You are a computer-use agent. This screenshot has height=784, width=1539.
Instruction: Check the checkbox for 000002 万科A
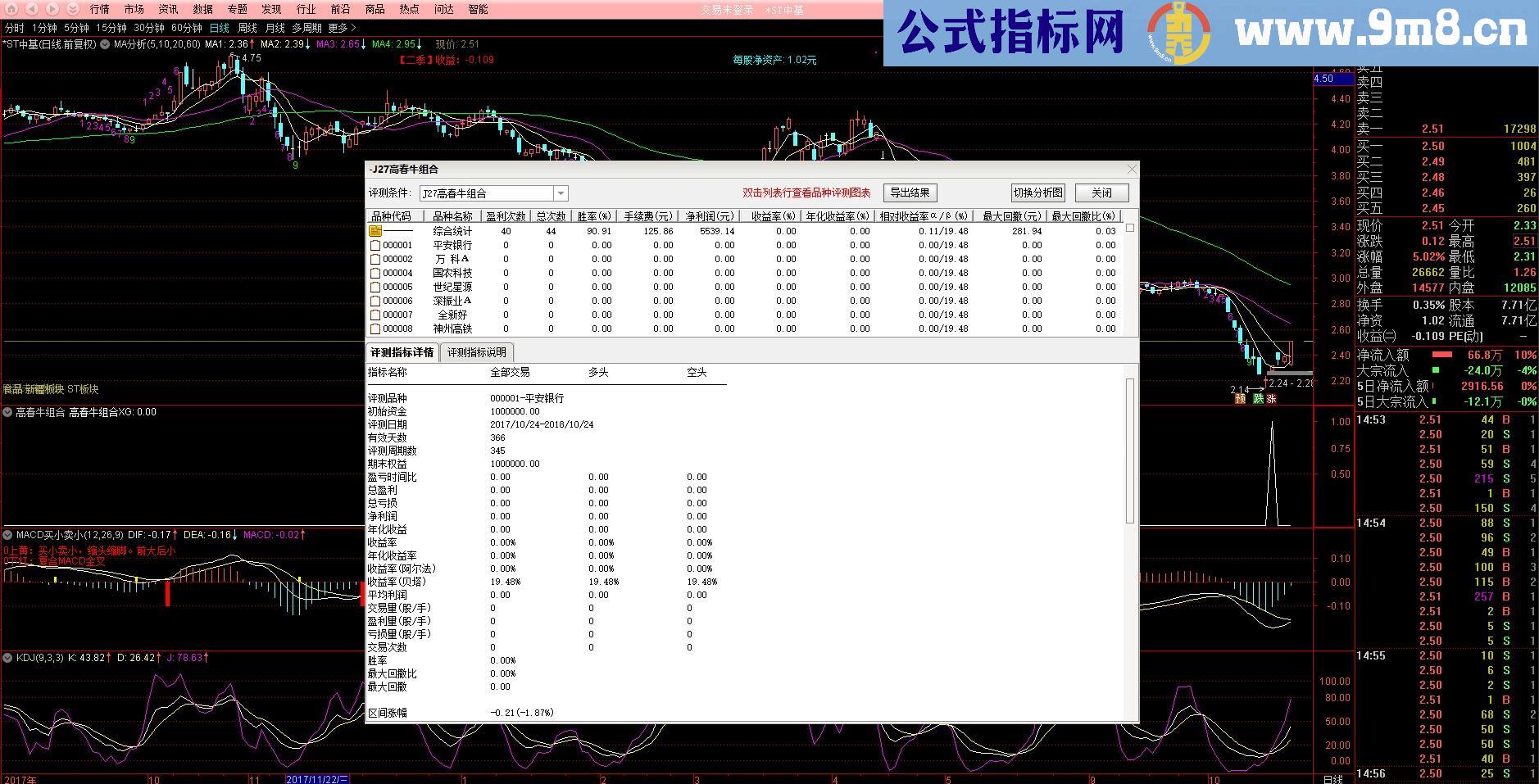[x=375, y=259]
